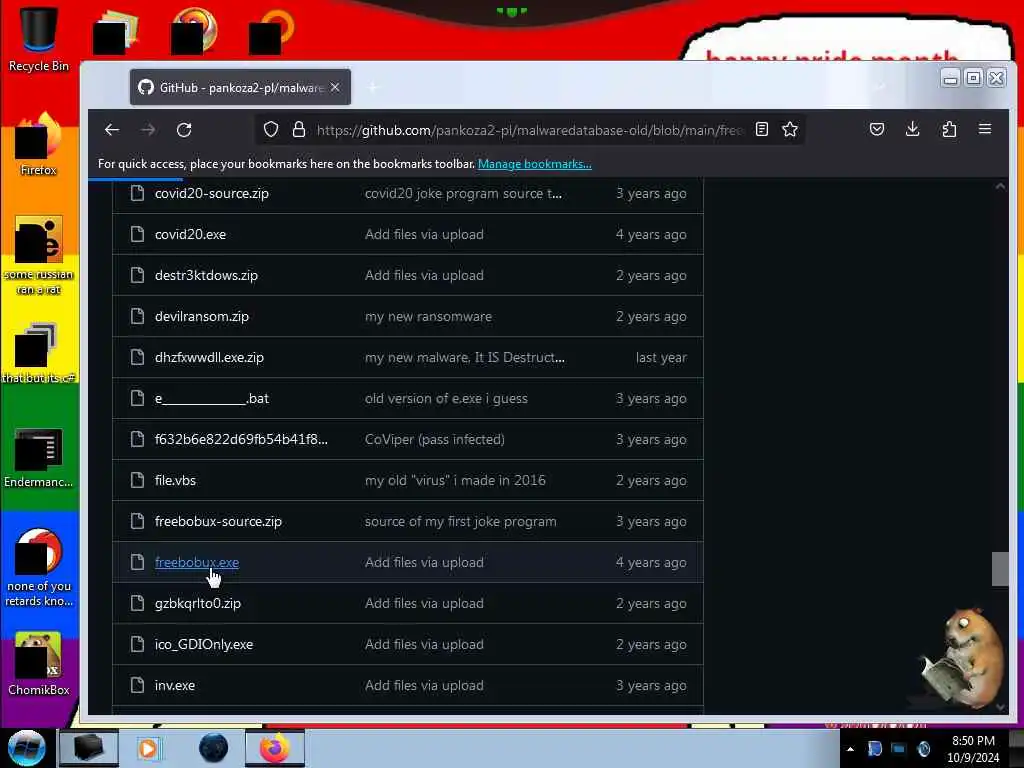1024x768 pixels.
Task: Click the address bar URL field
Action: point(529,130)
